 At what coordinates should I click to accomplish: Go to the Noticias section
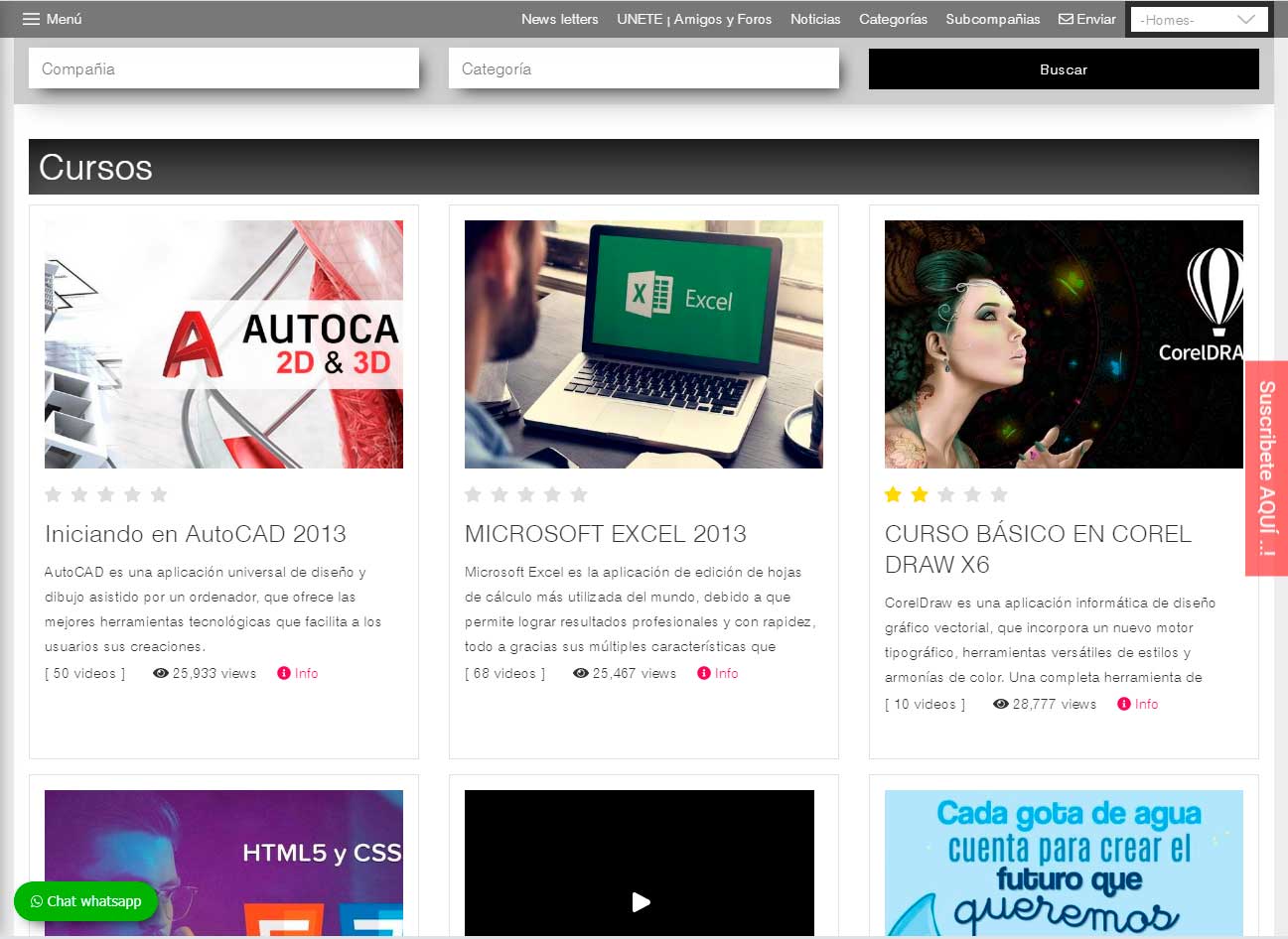[814, 19]
